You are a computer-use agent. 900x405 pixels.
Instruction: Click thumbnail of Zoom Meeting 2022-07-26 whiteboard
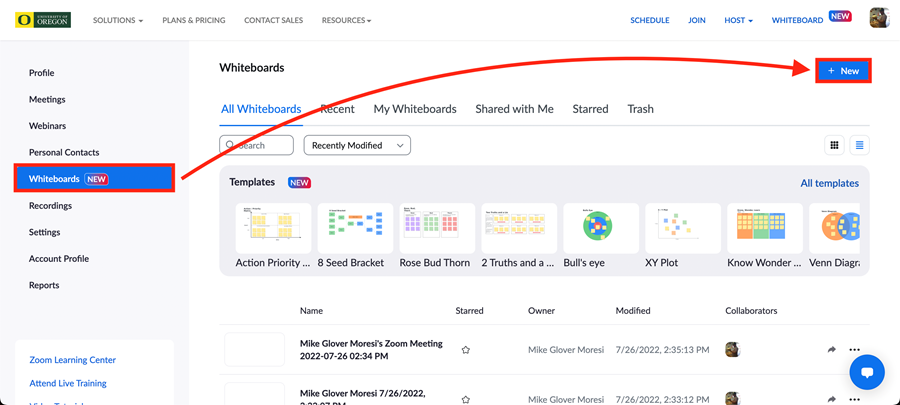[255, 349]
